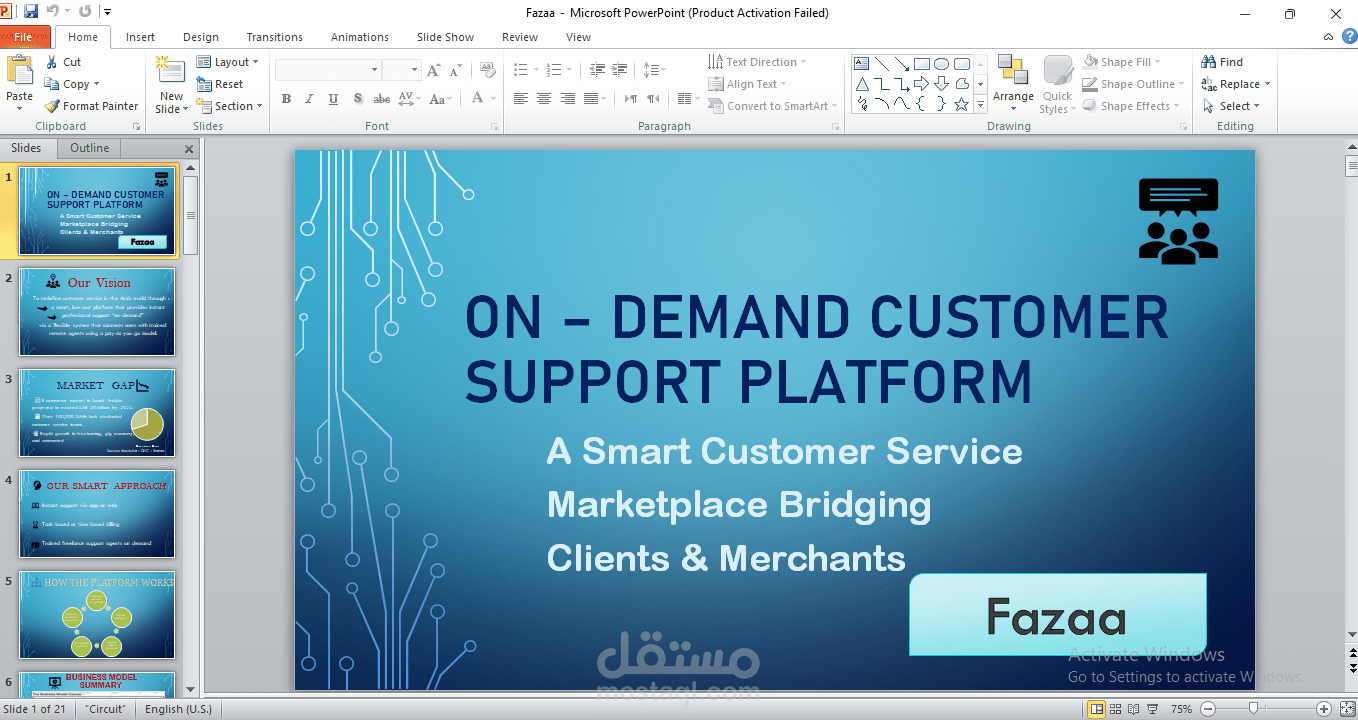
Task: Clear all formatting with the eraser icon
Action: (x=487, y=70)
